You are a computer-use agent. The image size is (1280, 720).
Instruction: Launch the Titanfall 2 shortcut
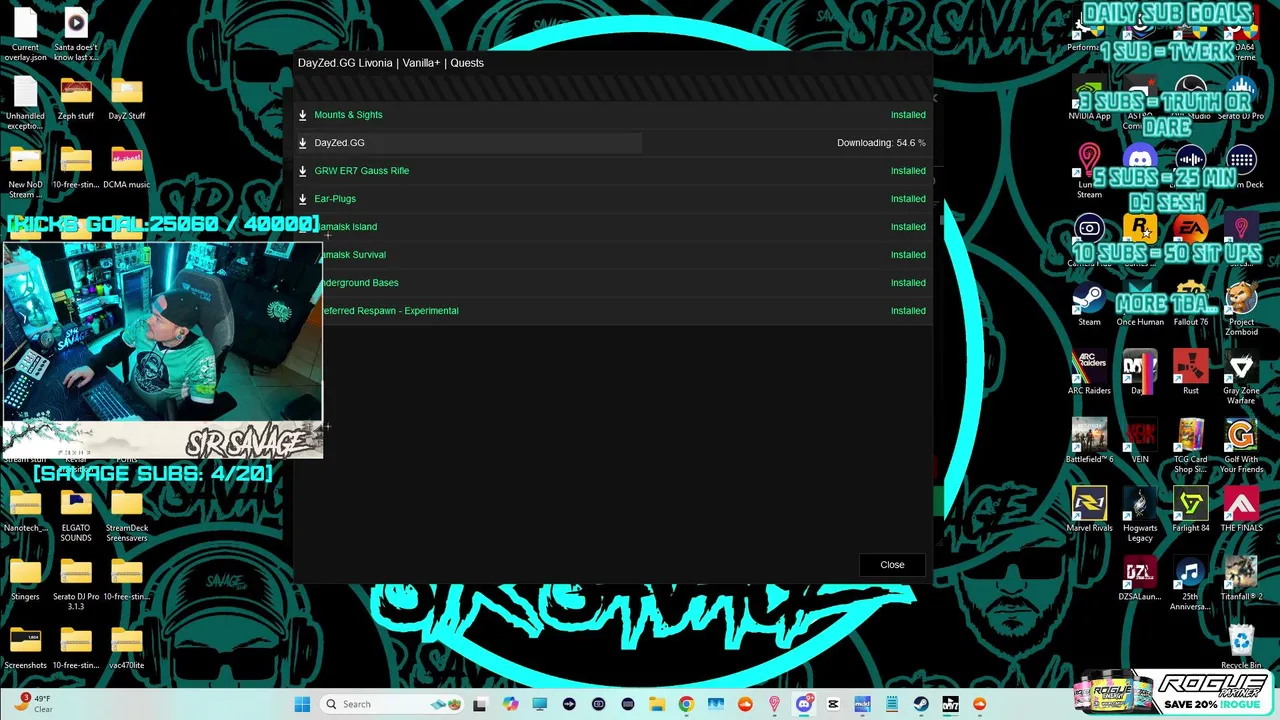coord(1241,580)
